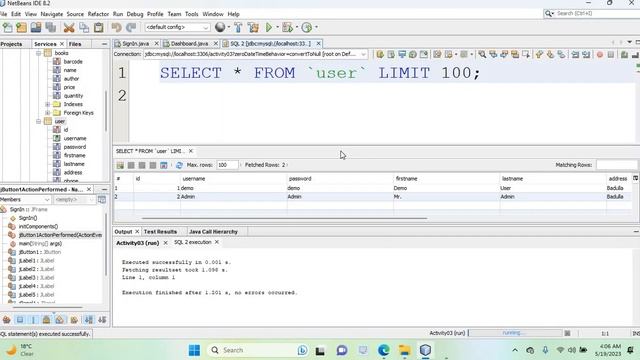Viewport: 640px width, 360px height.
Task: Click the running progress bar in status bar
Action: coord(515,333)
